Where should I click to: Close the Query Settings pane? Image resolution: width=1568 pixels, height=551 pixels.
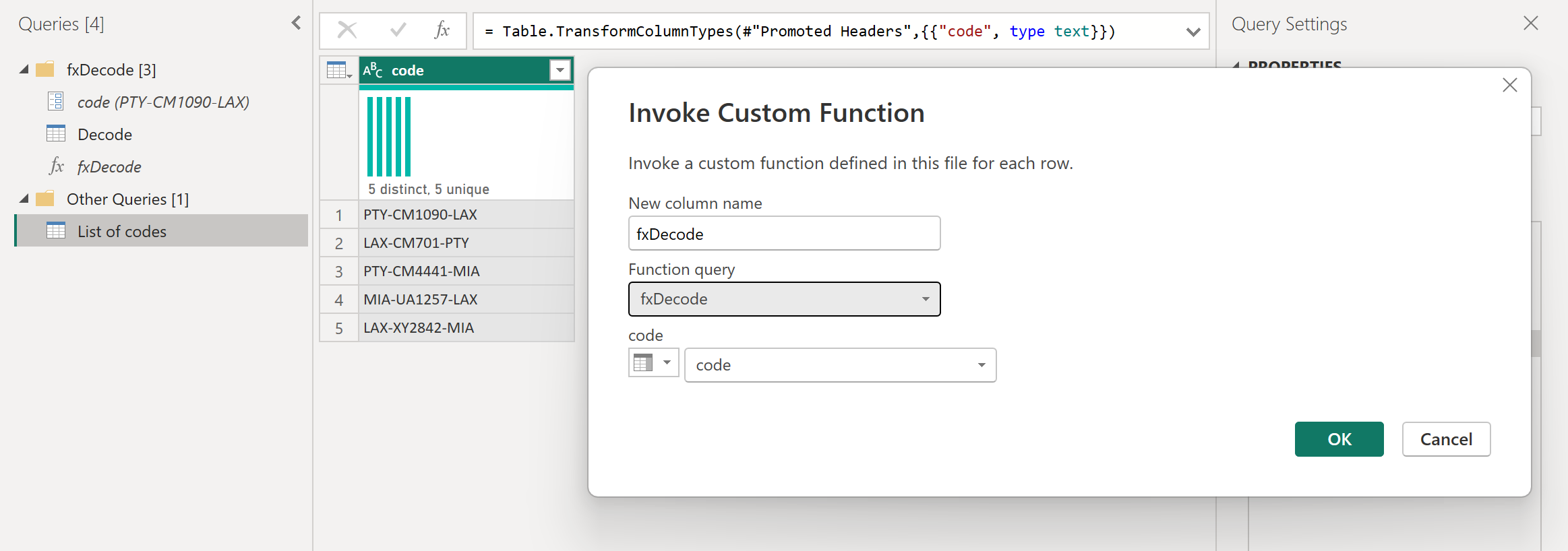point(1530,24)
